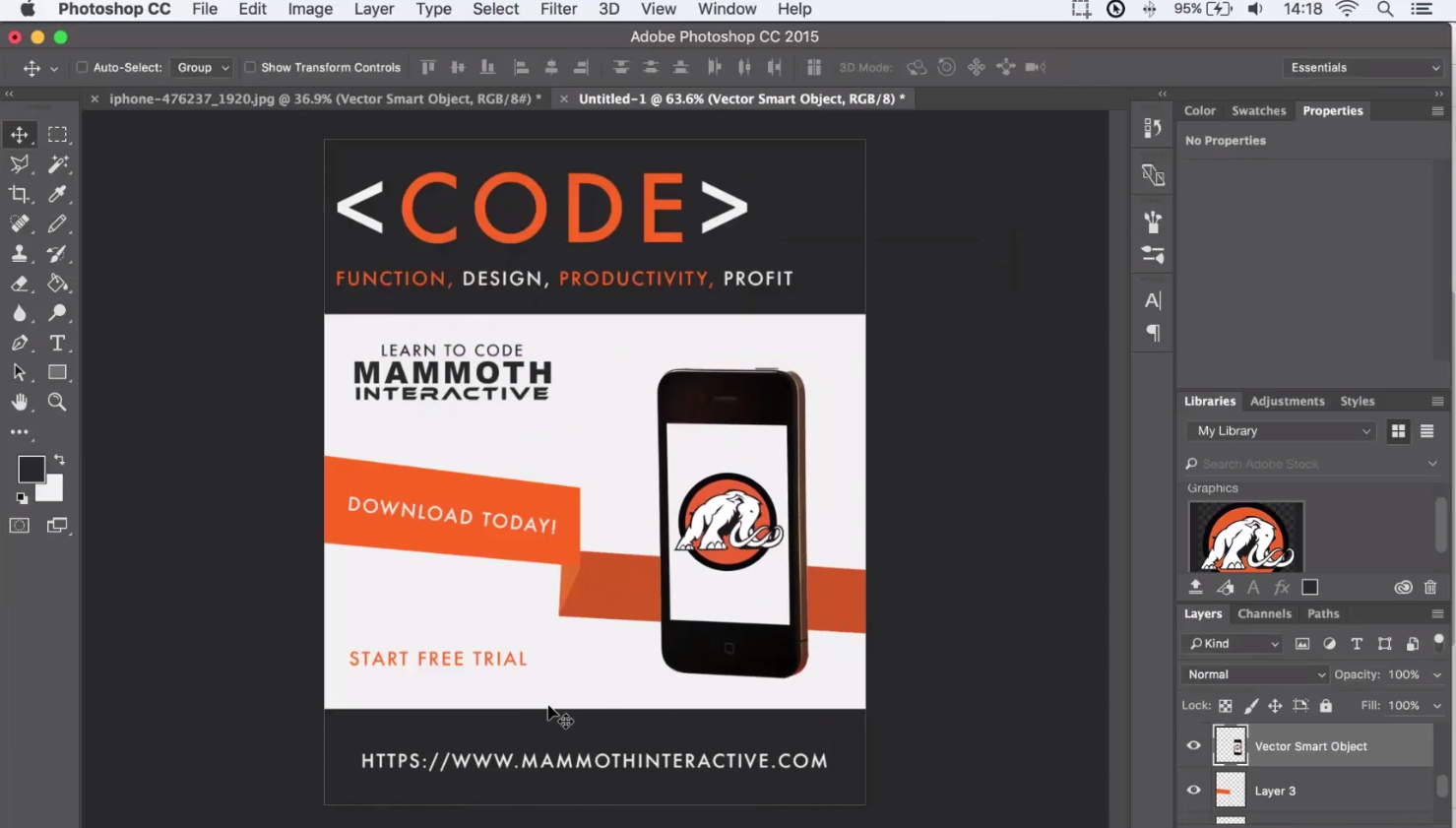
Task: Open the Properties panel flyout menu
Action: point(1437,111)
